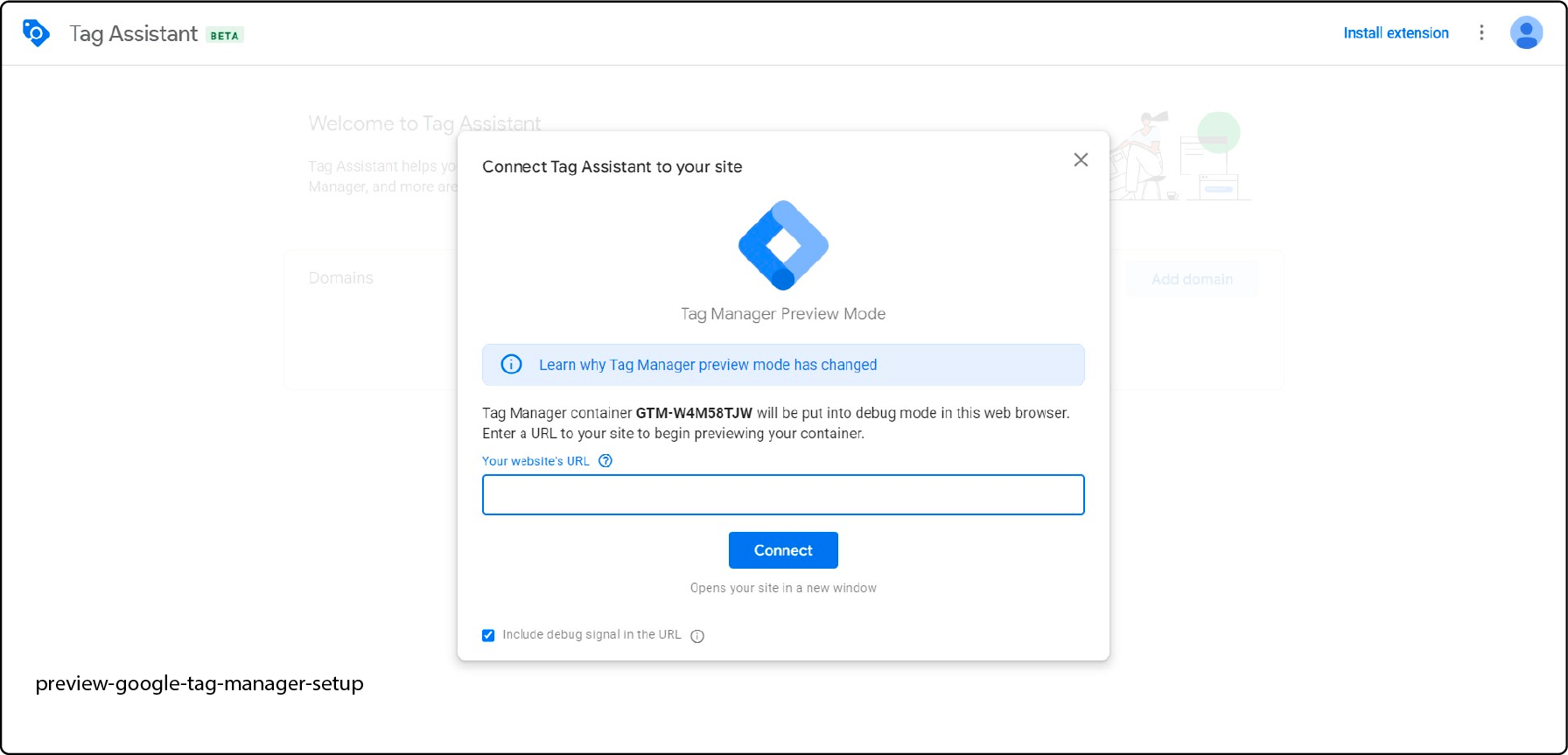Focus the Your website's URL input field
The image size is (1568, 755).
(x=783, y=495)
